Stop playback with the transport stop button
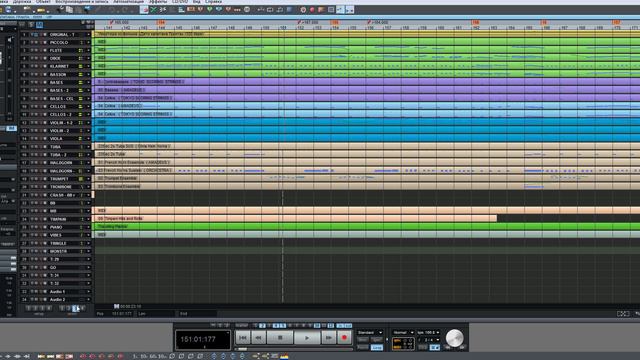 click(x=280, y=338)
